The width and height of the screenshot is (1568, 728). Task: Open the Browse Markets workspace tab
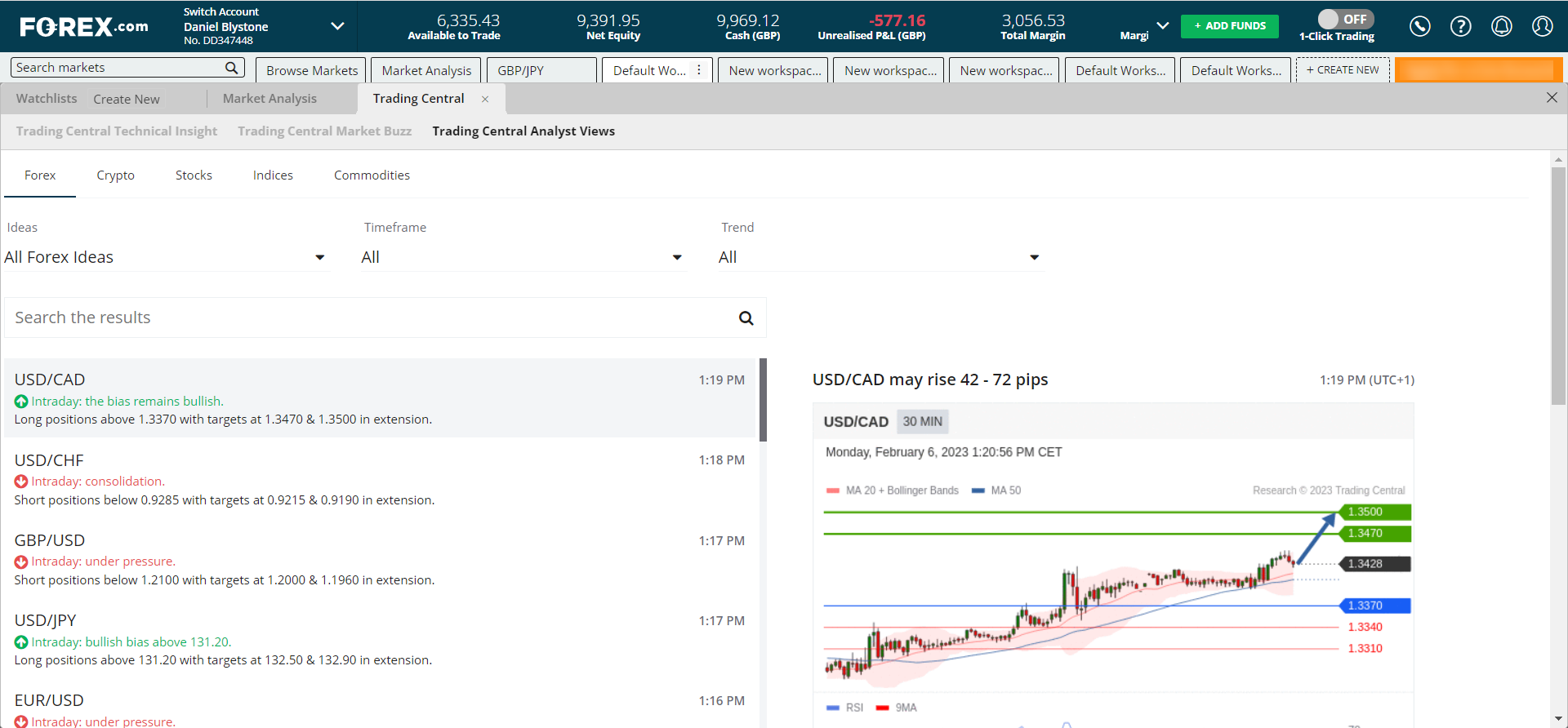tap(311, 70)
